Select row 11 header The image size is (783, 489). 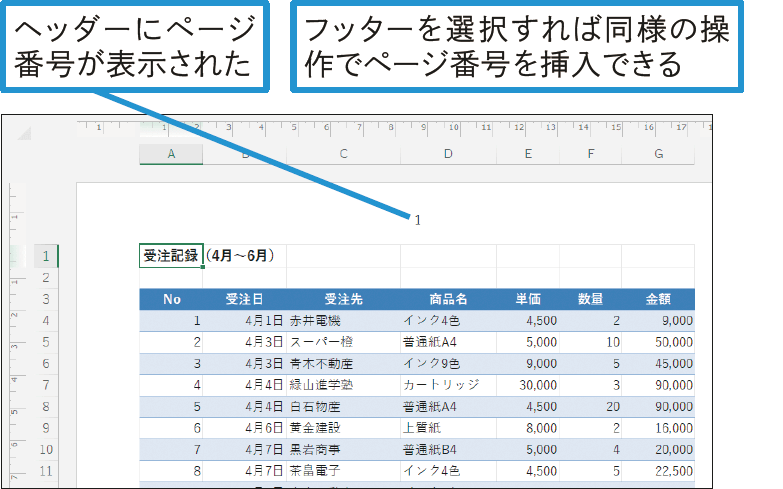click(x=46, y=471)
